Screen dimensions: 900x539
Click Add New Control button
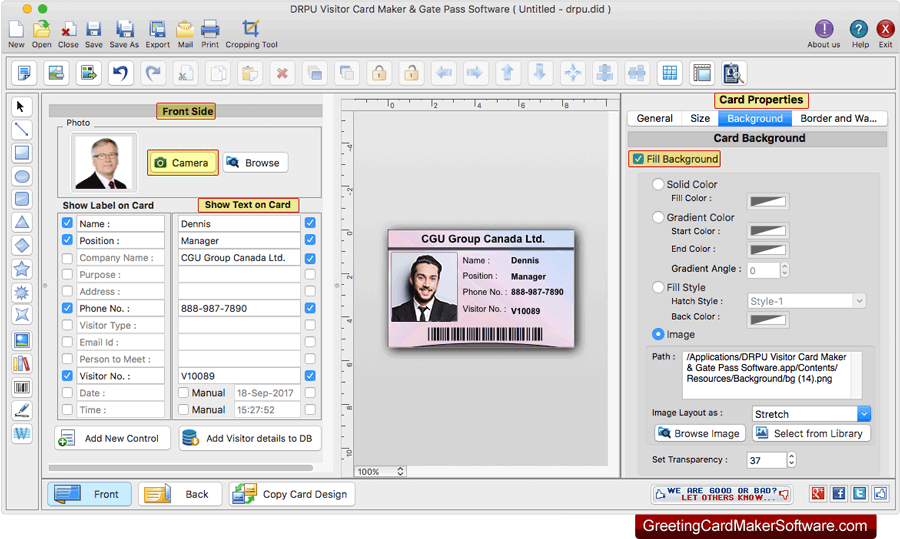click(x=112, y=439)
